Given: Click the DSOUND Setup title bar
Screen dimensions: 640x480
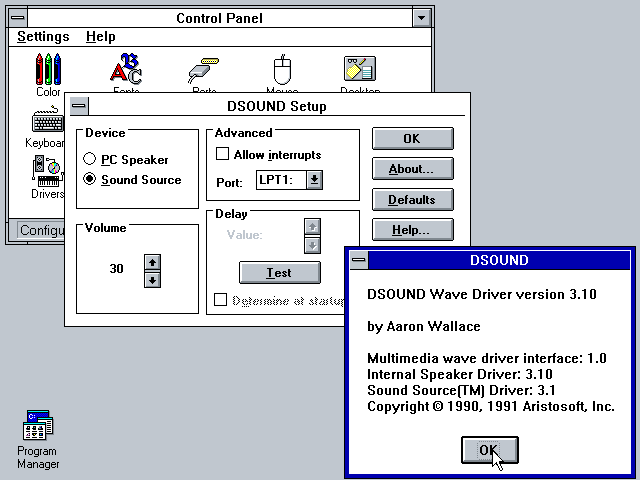Looking at the screenshot, I should 277,106.
